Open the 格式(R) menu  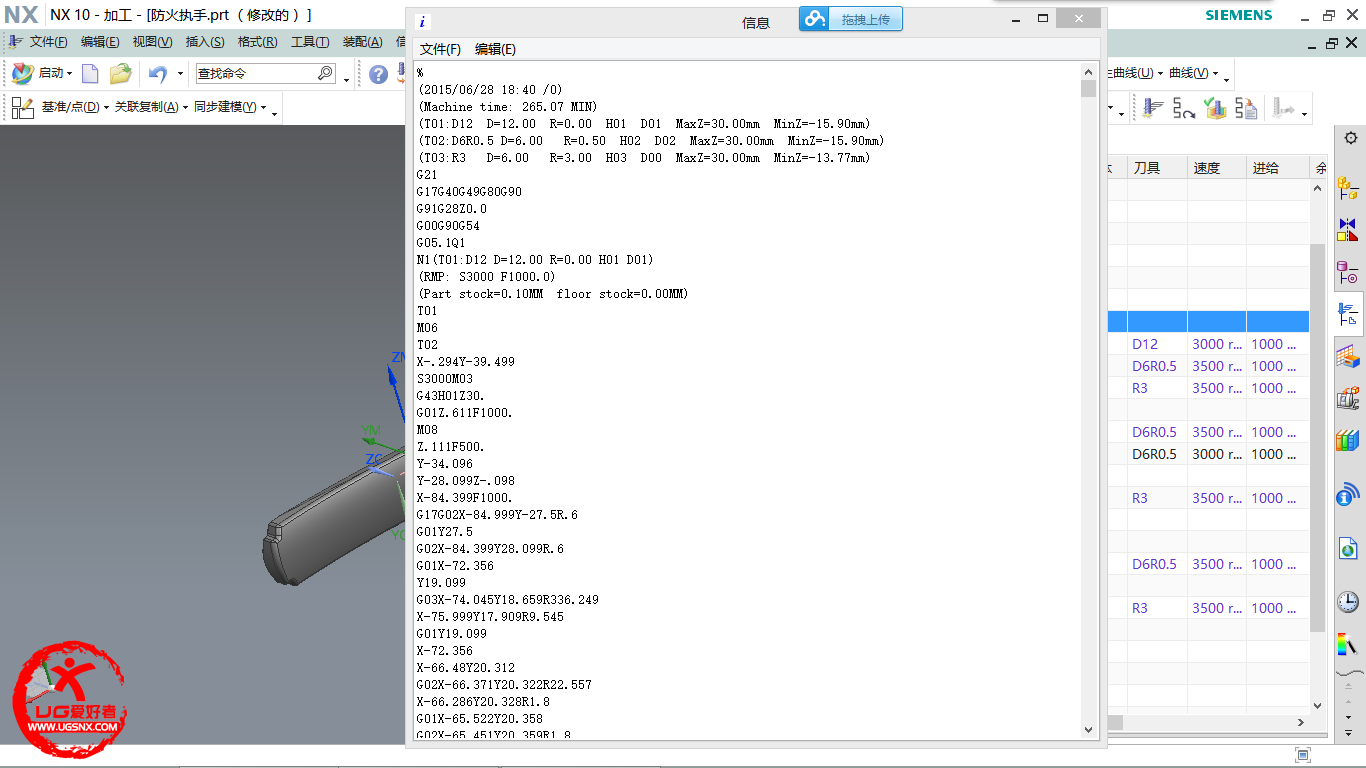click(257, 42)
